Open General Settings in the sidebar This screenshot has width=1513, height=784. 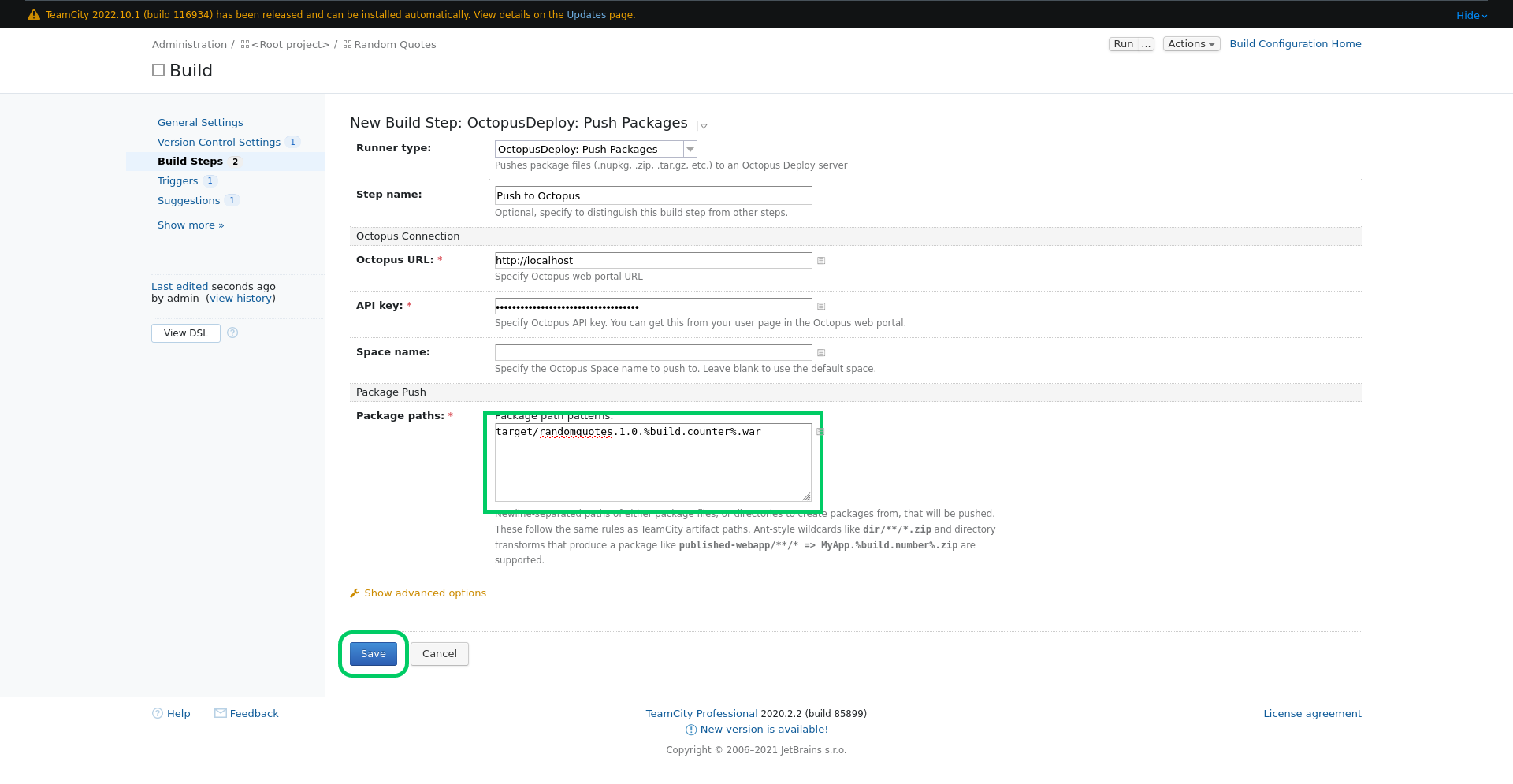pos(200,122)
